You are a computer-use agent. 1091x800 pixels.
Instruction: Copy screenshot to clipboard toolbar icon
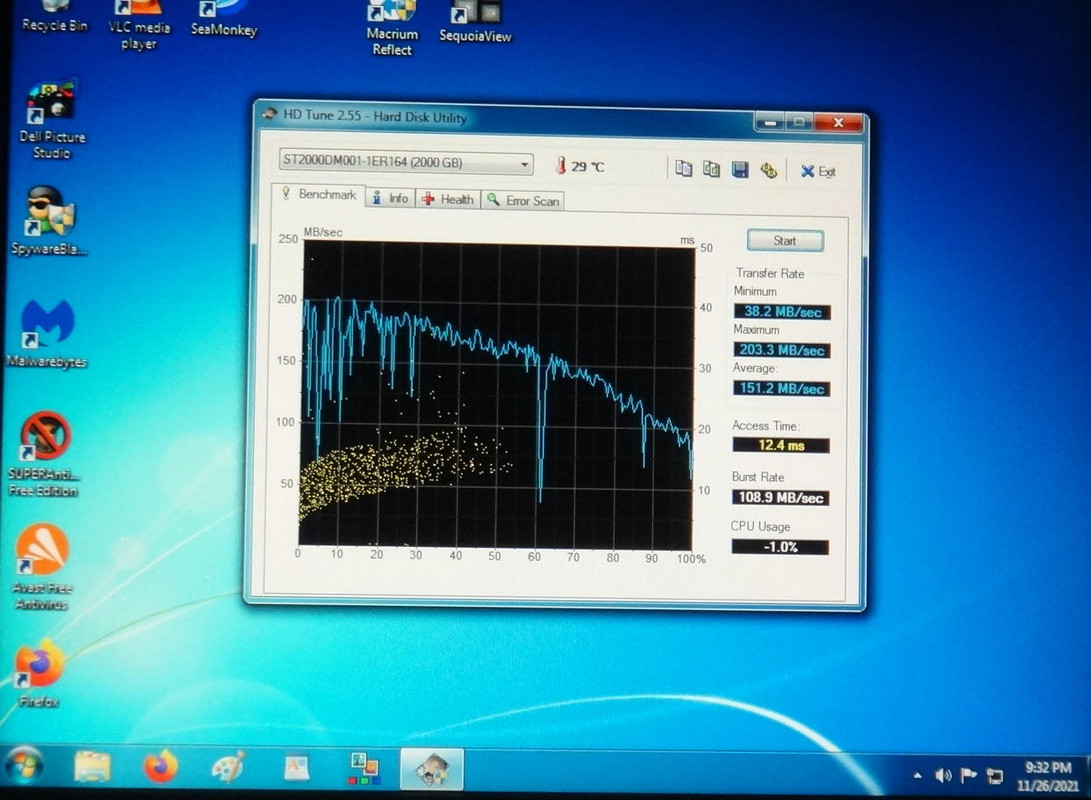[x=711, y=169]
